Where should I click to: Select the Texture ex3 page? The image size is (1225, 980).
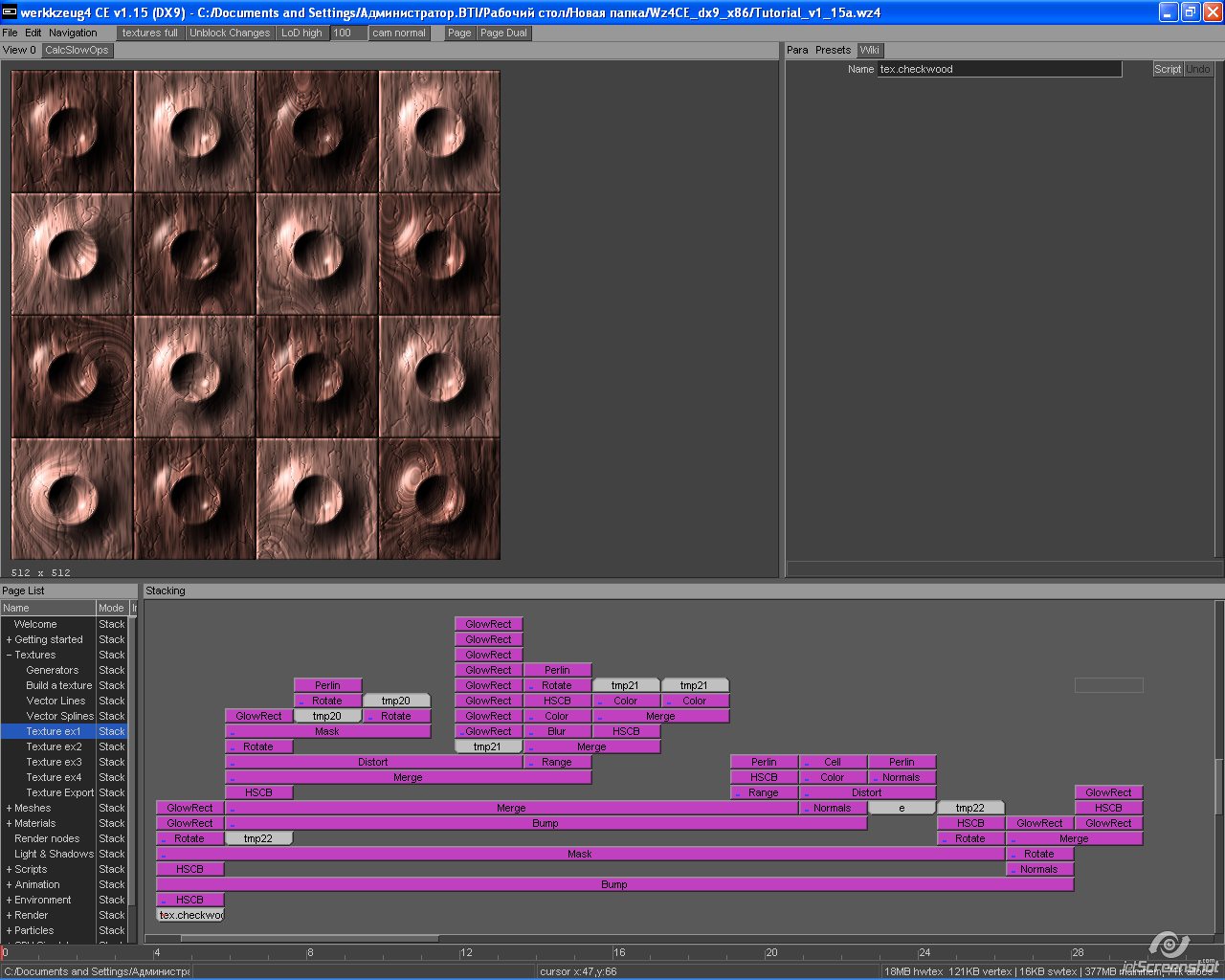pos(54,762)
